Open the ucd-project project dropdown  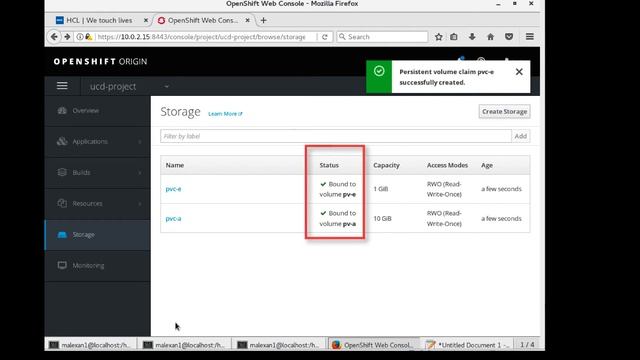(129, 87)
